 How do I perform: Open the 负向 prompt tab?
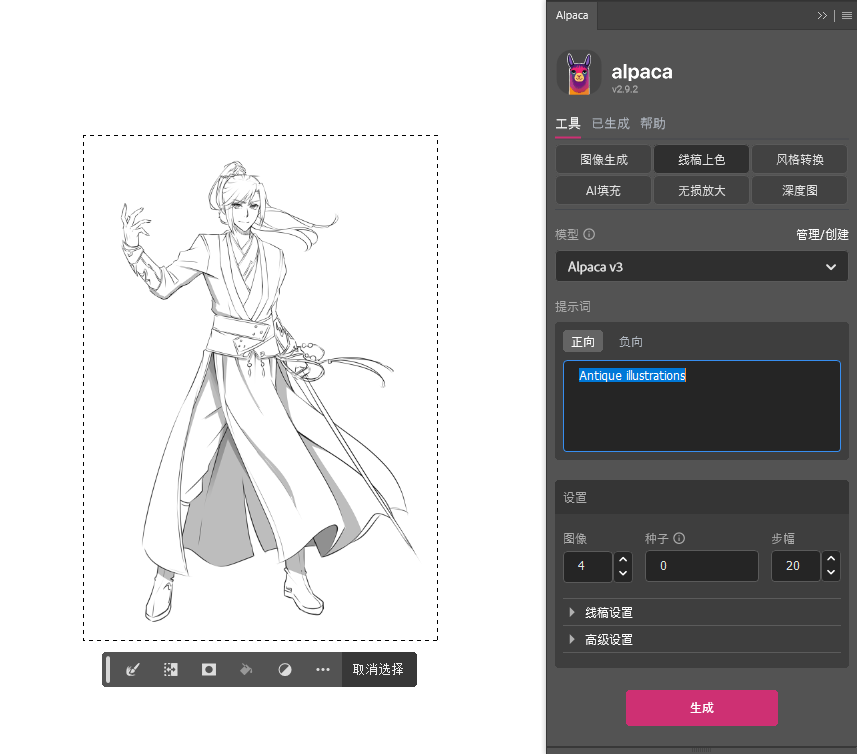[x=630, y=341]
